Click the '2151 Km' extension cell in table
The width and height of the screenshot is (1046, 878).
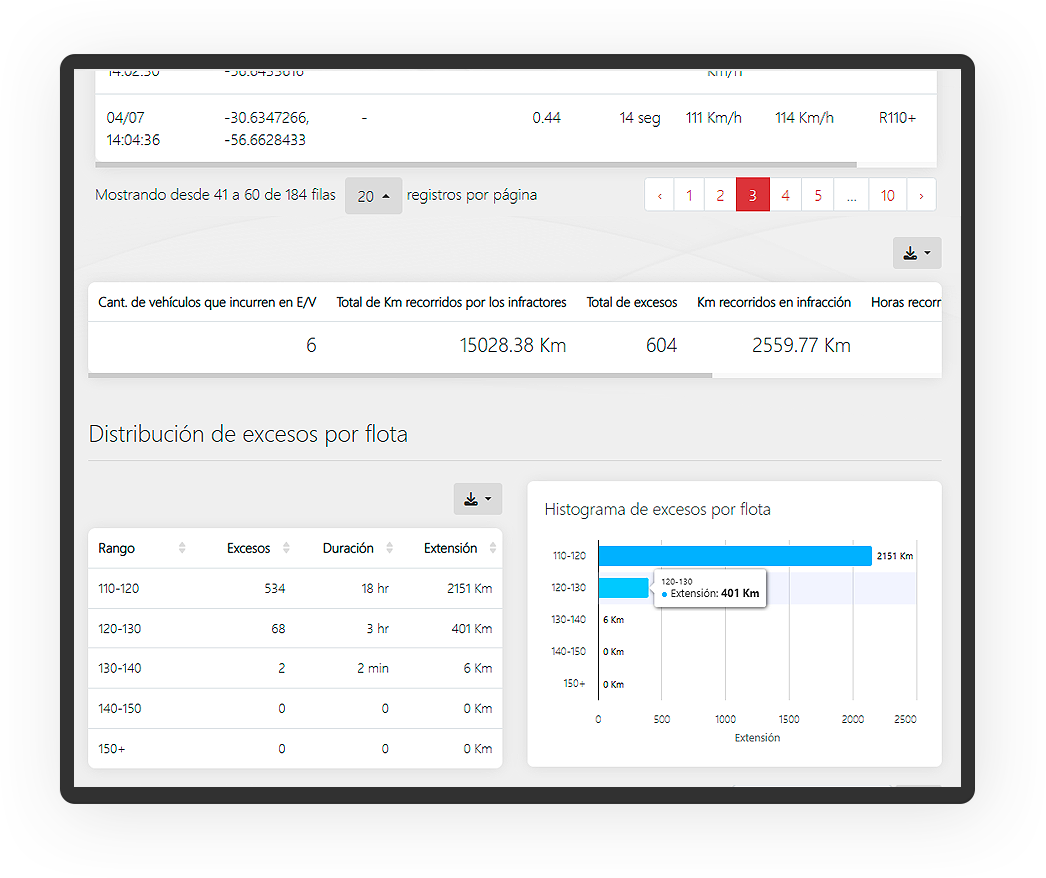coord(470,588)
